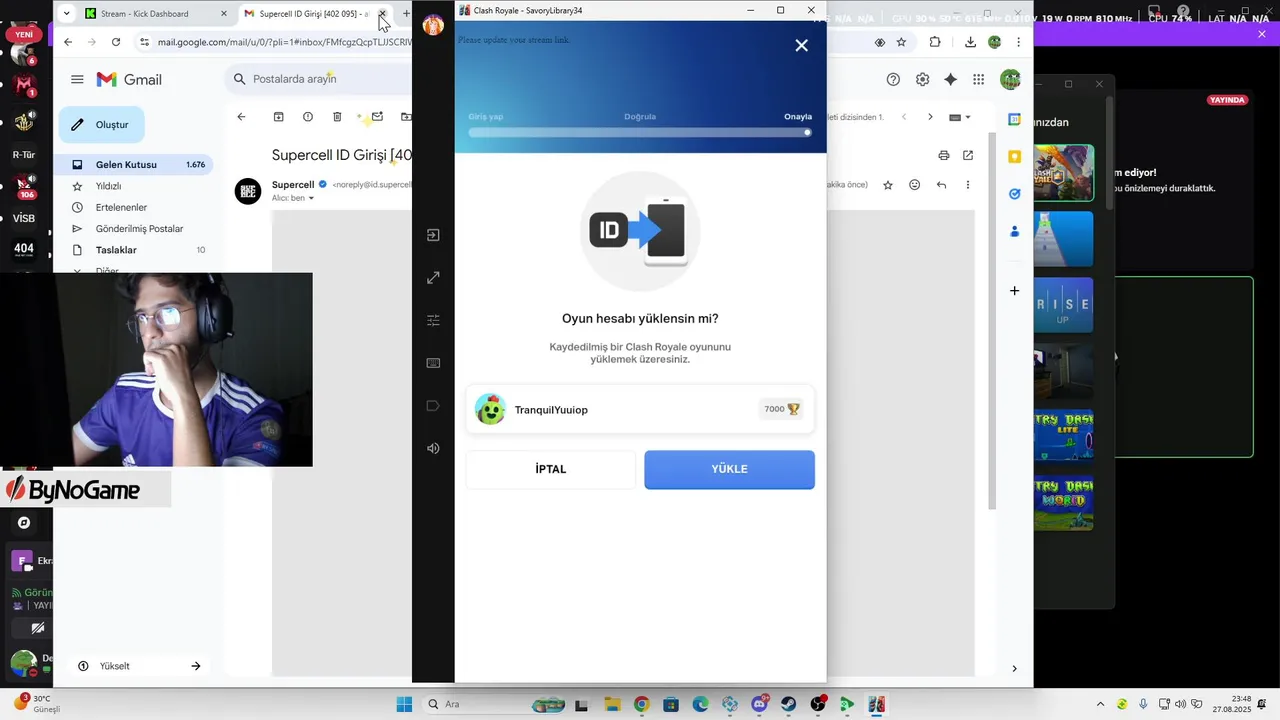The height and width of the screenshot is (720, 1280).
Task: Click the İPTAL button
Action: [550, 469]
